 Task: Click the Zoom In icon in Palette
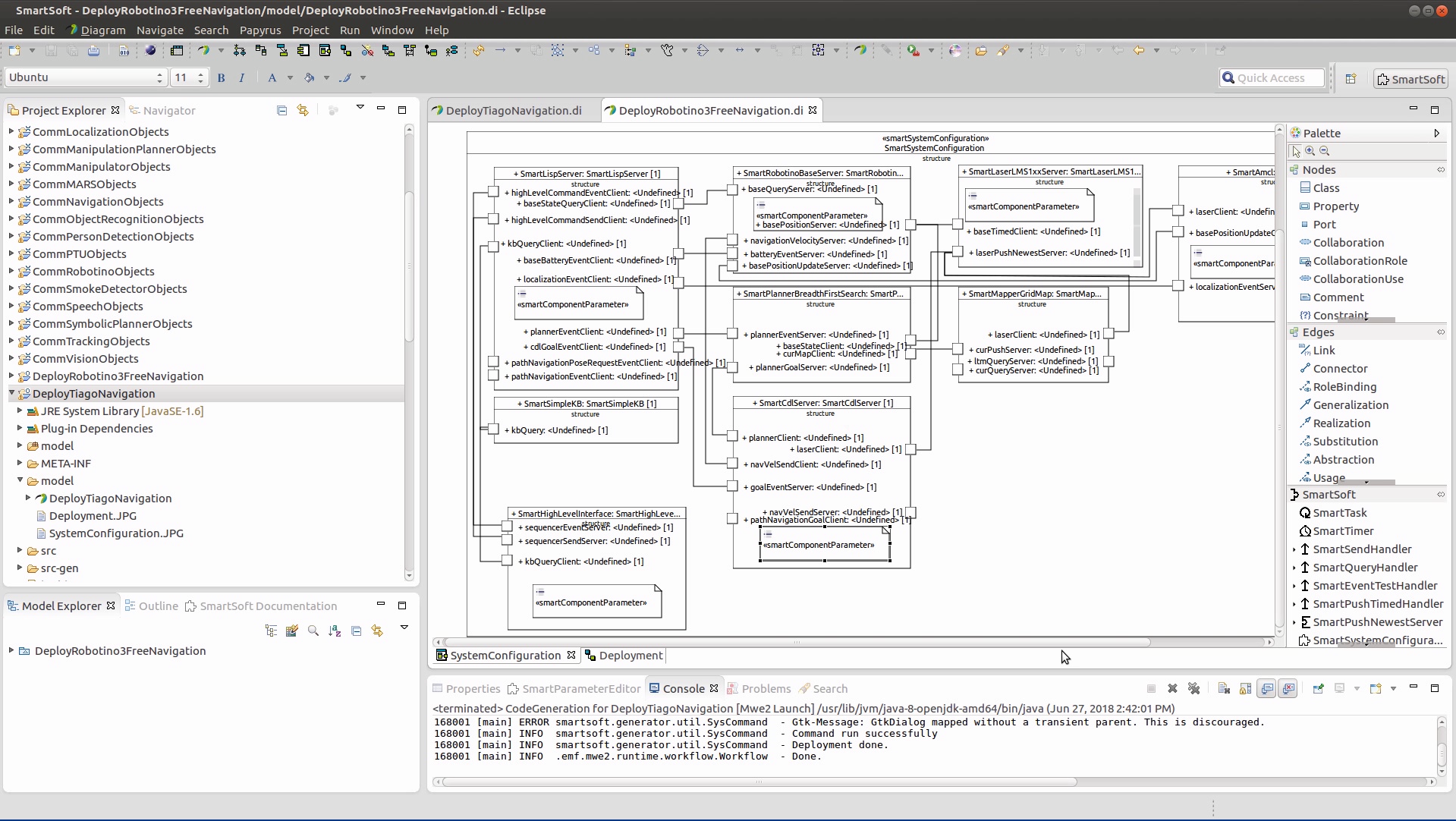pyautogui.click(x=1310, y=151)
